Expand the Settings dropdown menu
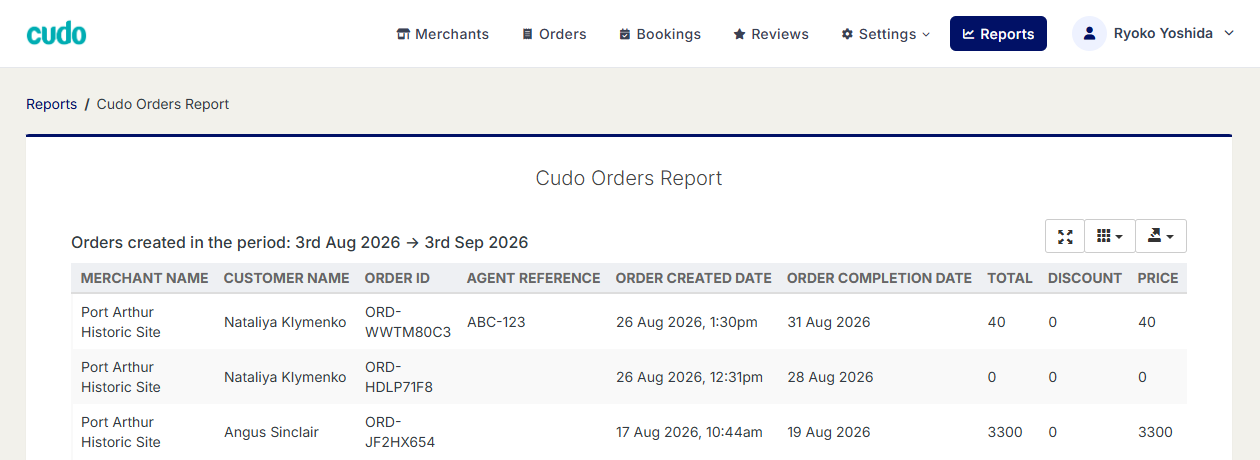 (x=885, y=34)
